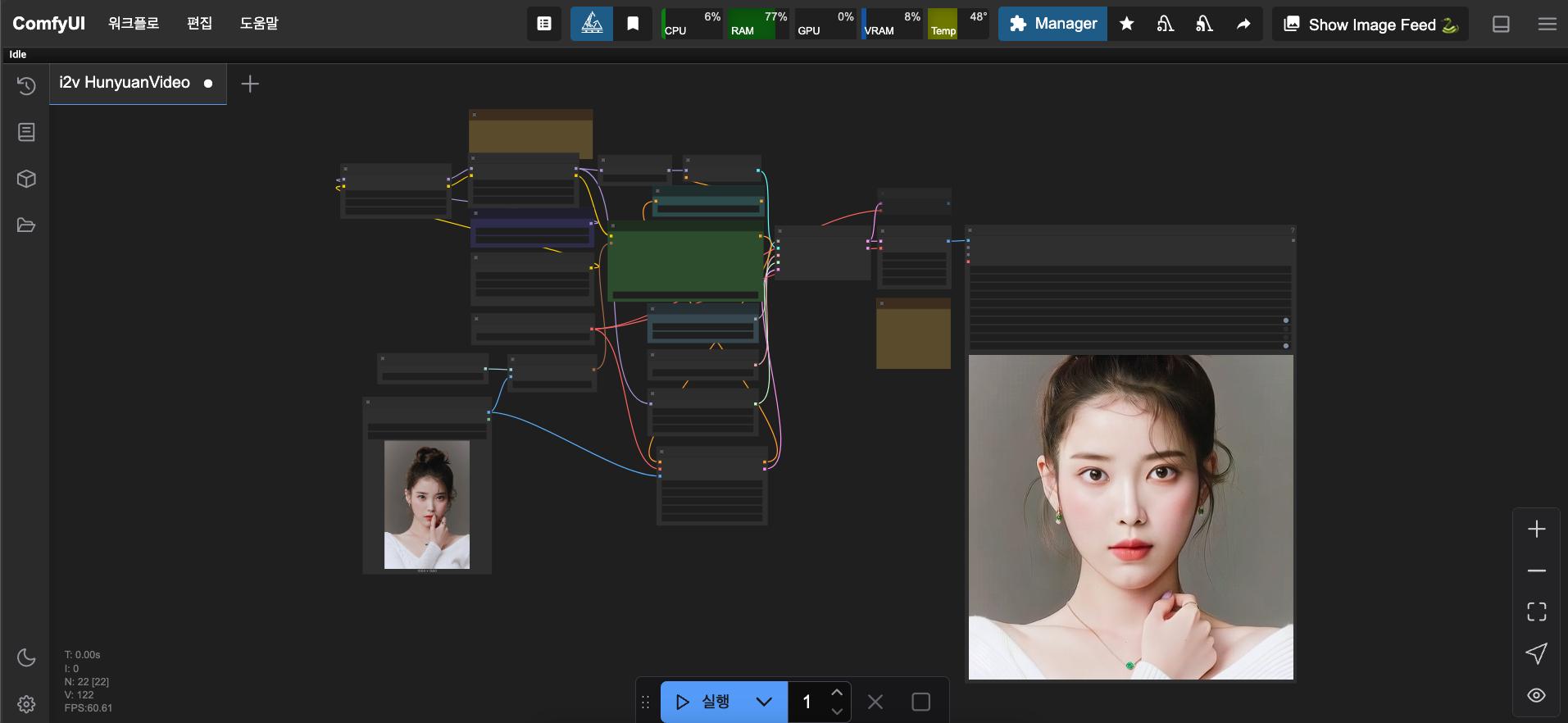Fit view using the frame icon
The width and height of the screenshot is (1568, 723).
[1536, 612]
